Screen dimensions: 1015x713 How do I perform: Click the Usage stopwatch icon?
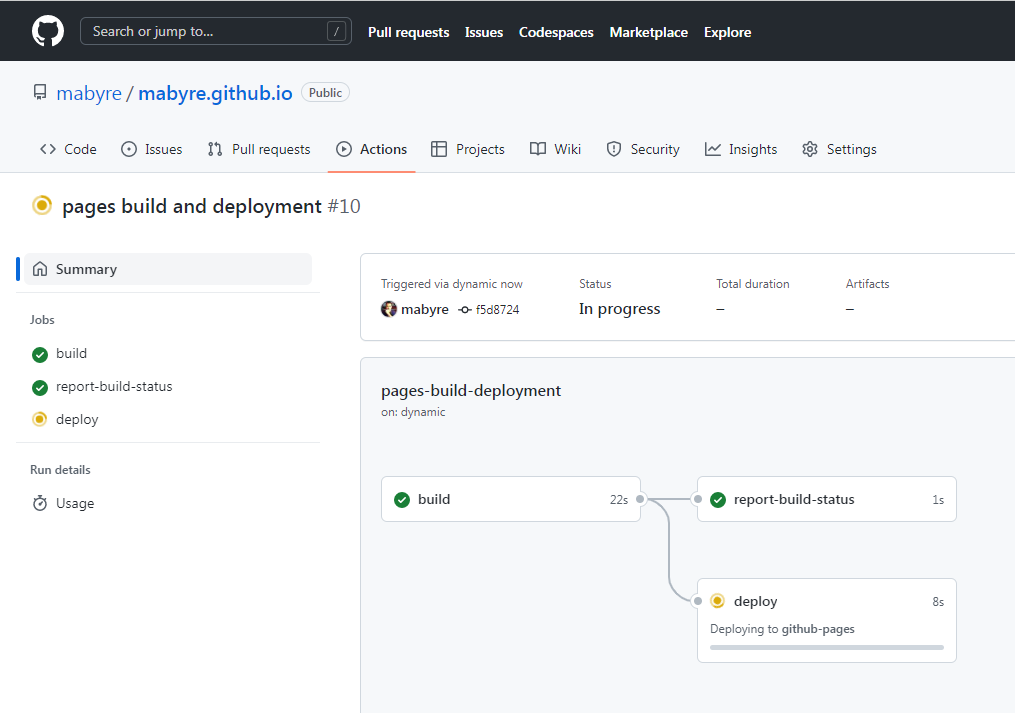pyautogui.click(x=39, y=503)
